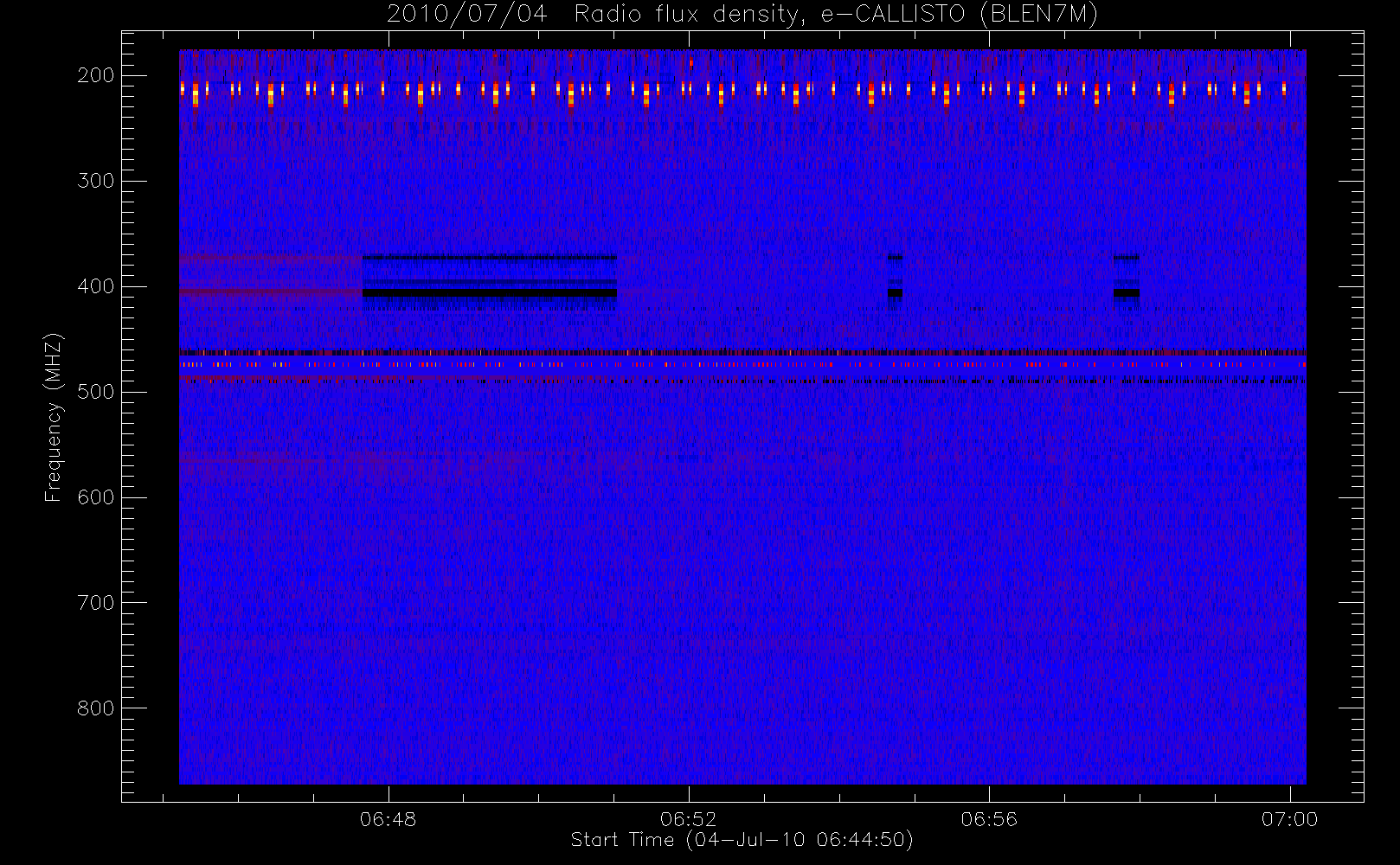This screenshot has width=1400, height=865.
Task: Click the red interference line just below 450 MHz
Action: point(742,353)
